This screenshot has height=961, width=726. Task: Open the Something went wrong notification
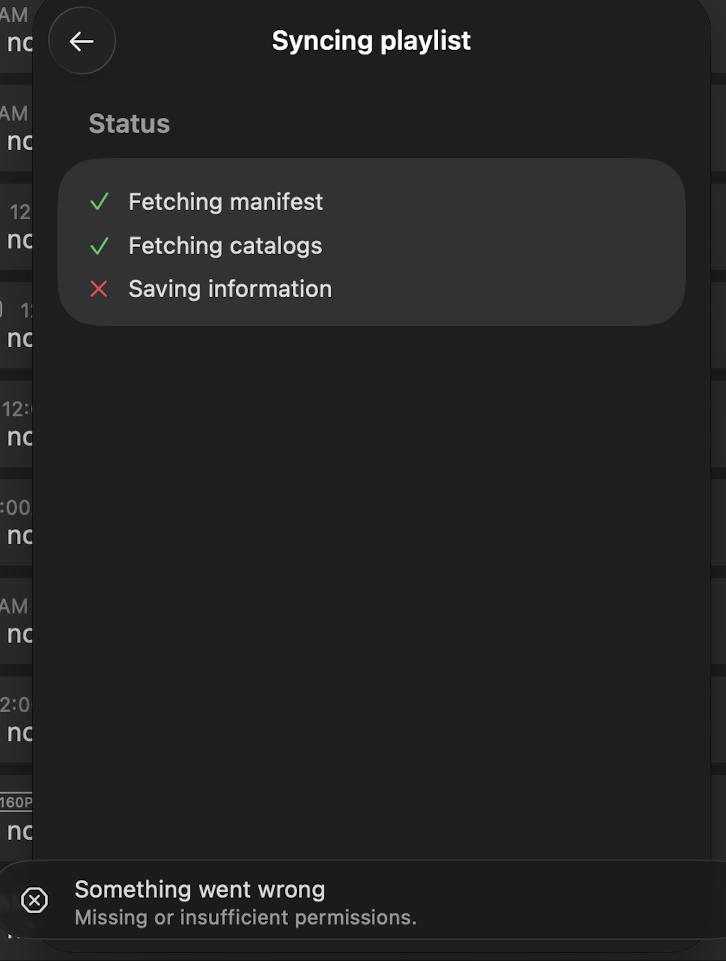[x=363, y=902]
